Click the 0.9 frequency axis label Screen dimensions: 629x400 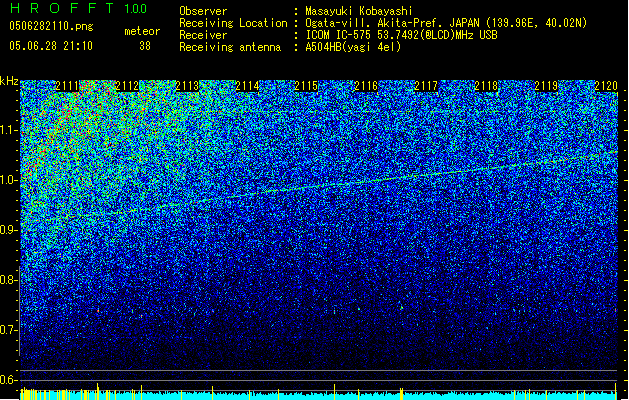point(9,230)
